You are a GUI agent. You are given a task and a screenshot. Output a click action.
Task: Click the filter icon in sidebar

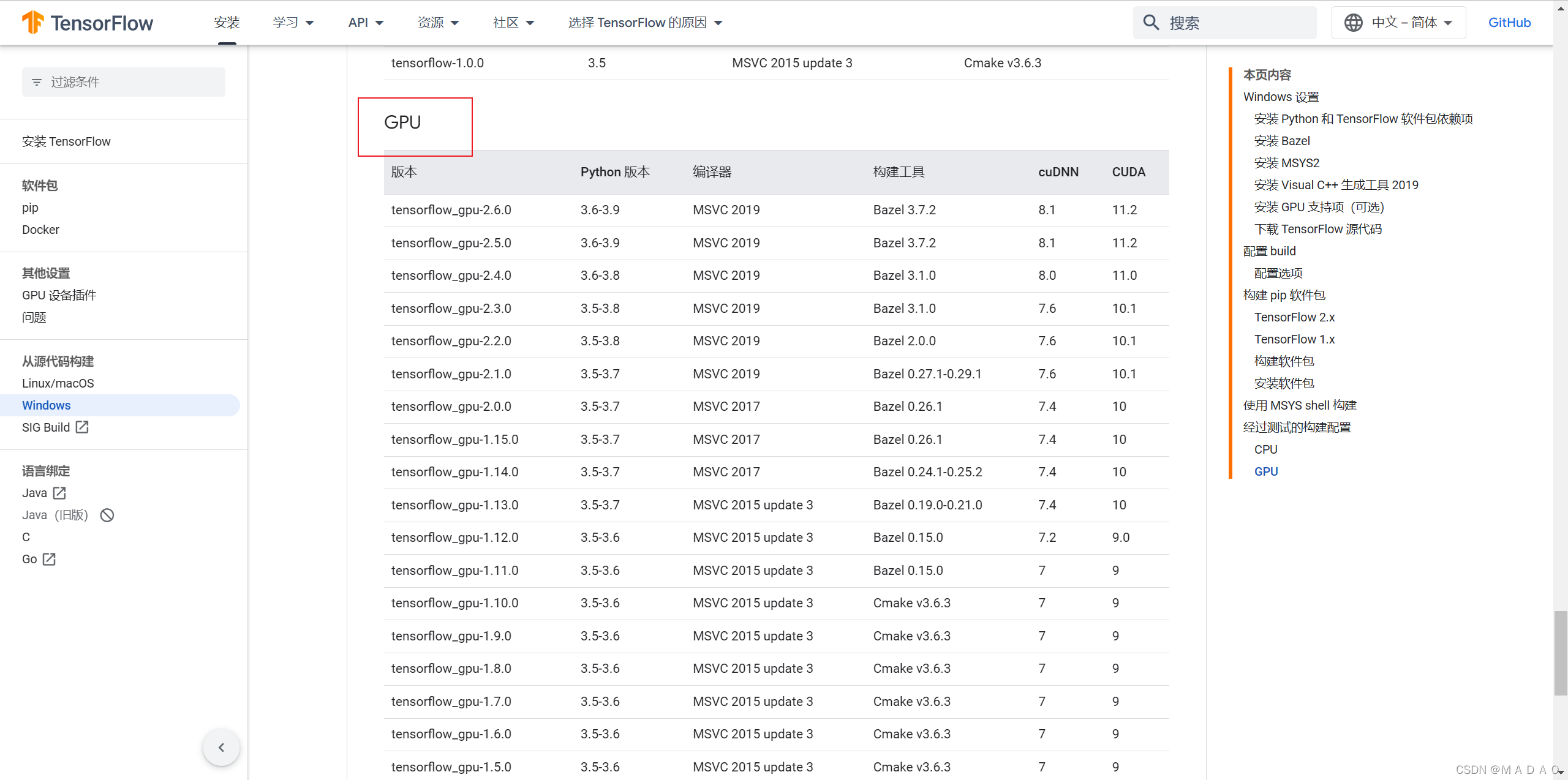point(37,82)
